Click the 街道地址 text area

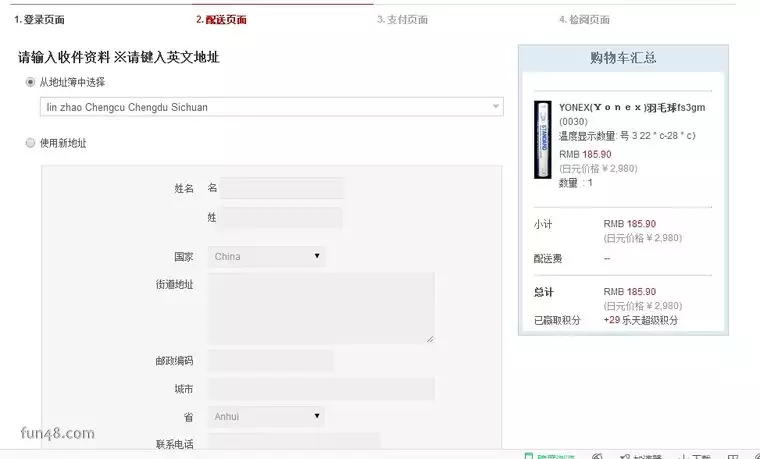click(x=321, y=308)
